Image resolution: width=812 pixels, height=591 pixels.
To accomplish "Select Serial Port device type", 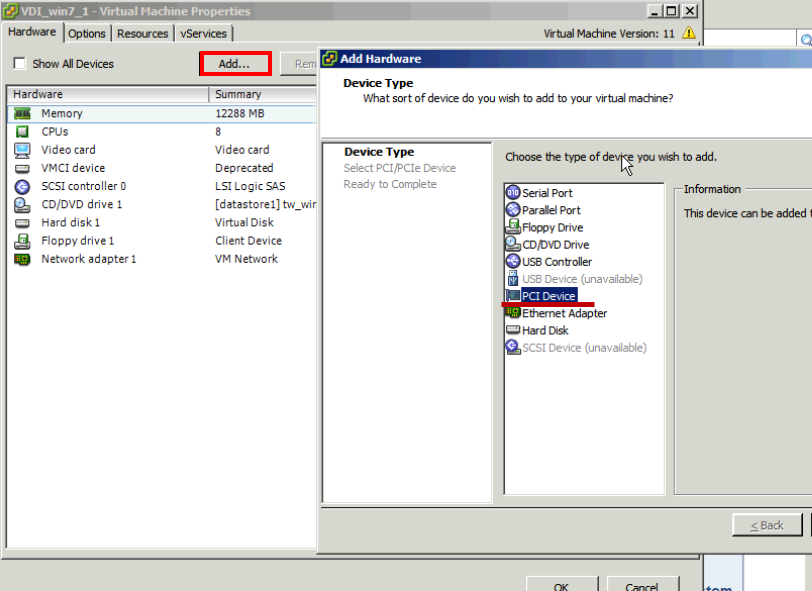I will tap(548, 192).
